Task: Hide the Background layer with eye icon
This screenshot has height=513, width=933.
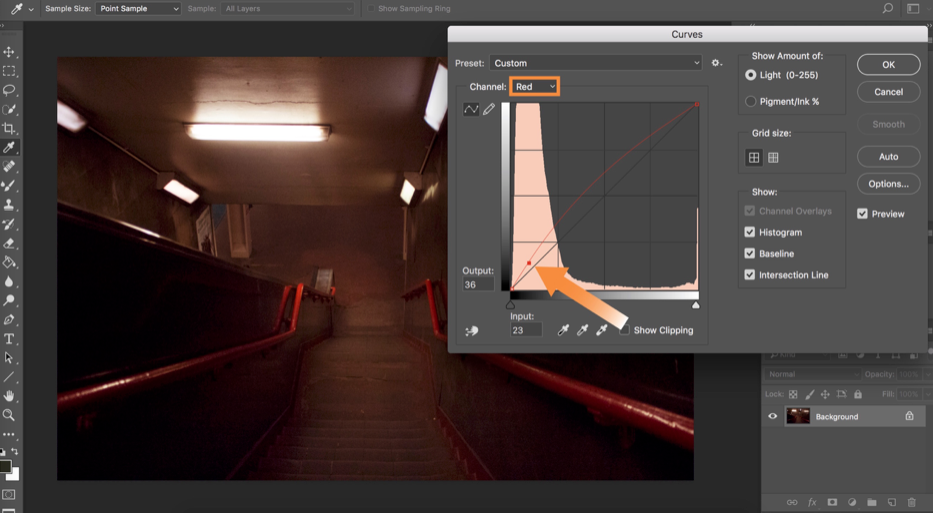Action: [x=772, y=416]
